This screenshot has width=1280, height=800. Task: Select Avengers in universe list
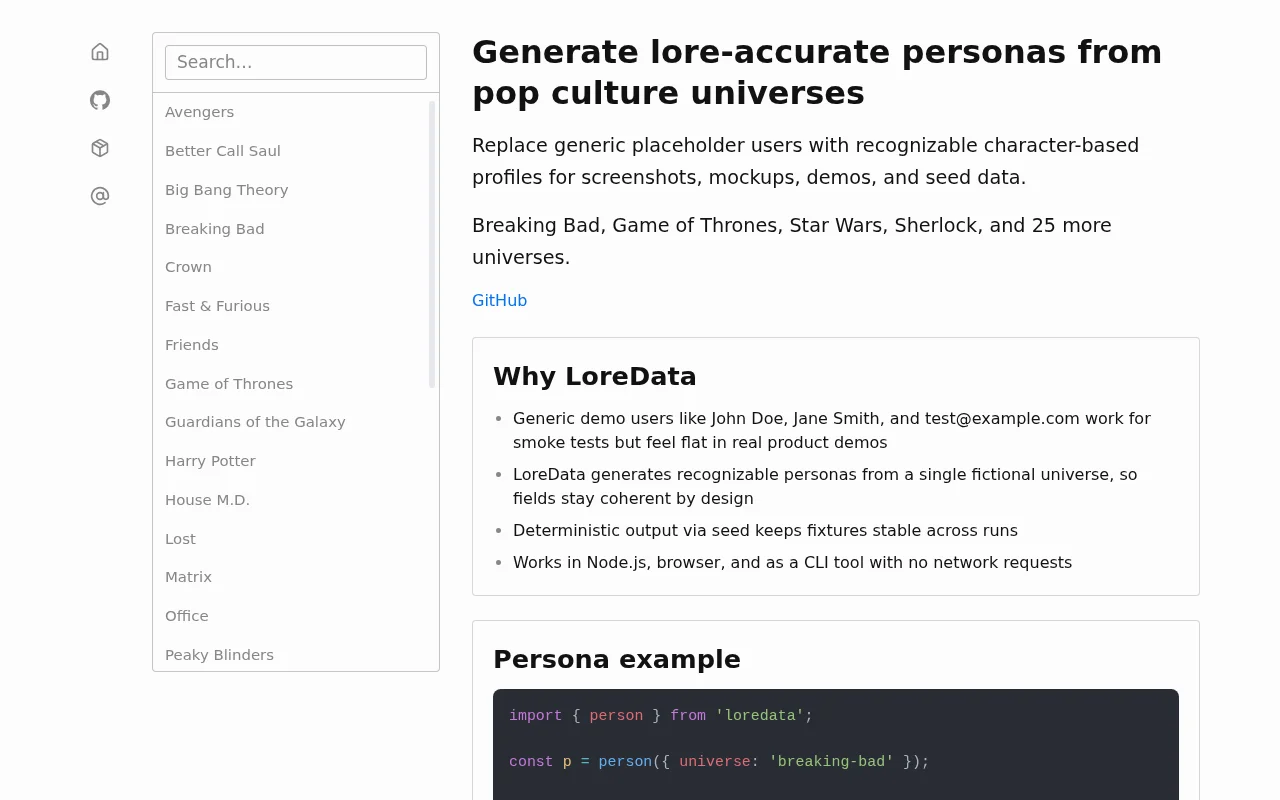[x=199, y=112]
